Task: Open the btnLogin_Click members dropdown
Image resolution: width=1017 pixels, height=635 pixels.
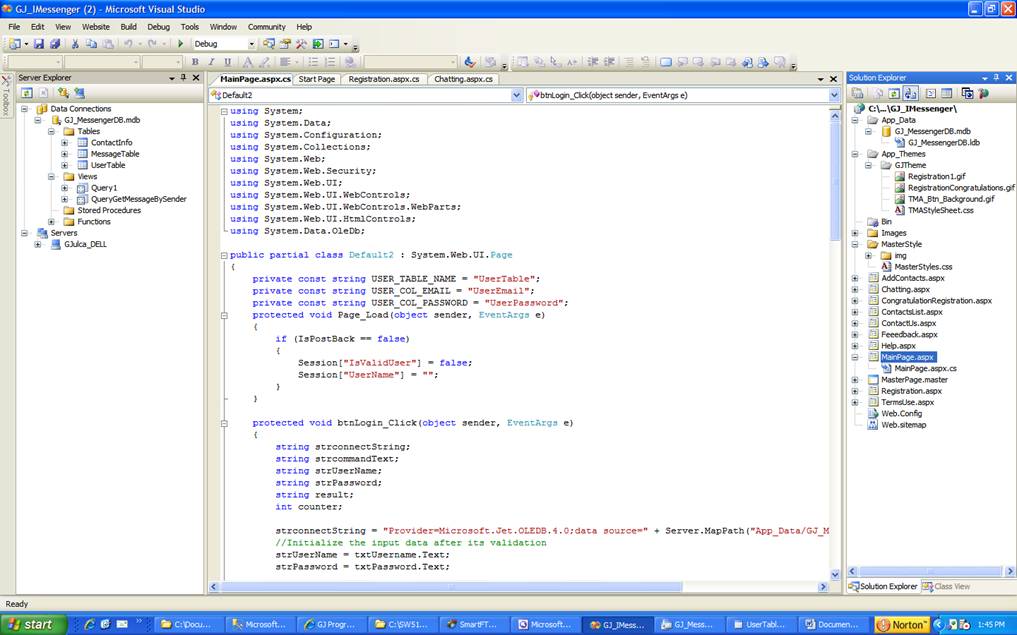Action: pyautogui.click(x=833, y=95)
